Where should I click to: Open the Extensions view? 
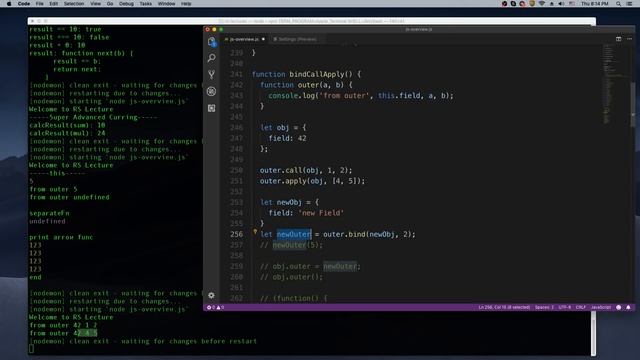(x=211, y=108)
